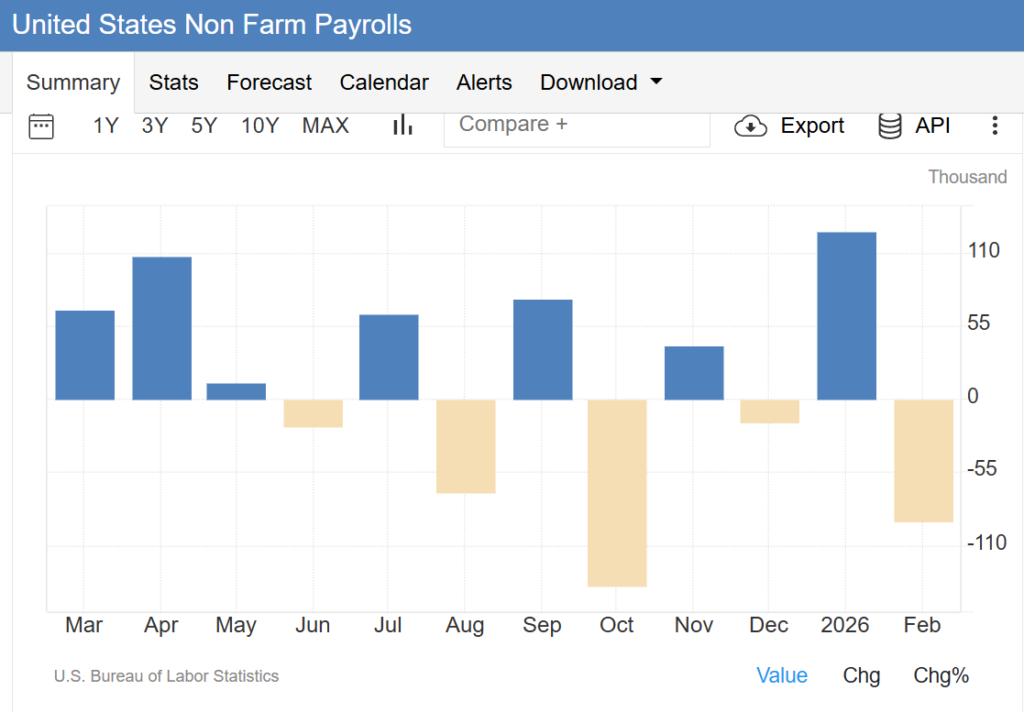This screenshot has width=1024, height=712.
Task: Click the cloud Export download icon
Action: 750,126
